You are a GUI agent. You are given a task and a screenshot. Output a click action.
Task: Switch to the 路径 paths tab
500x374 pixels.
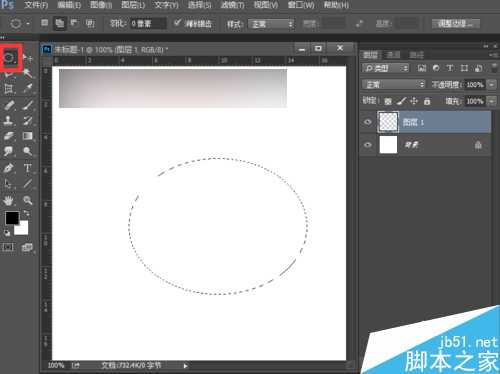pos(416,55)
